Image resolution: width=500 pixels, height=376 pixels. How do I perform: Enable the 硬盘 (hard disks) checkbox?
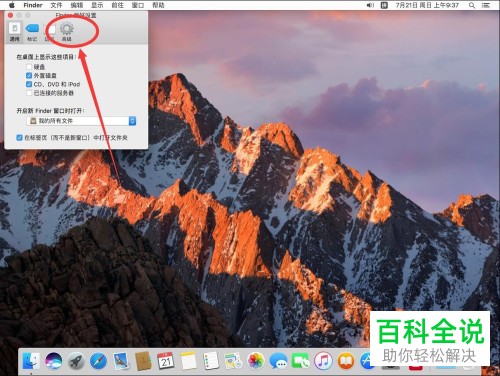29,67
